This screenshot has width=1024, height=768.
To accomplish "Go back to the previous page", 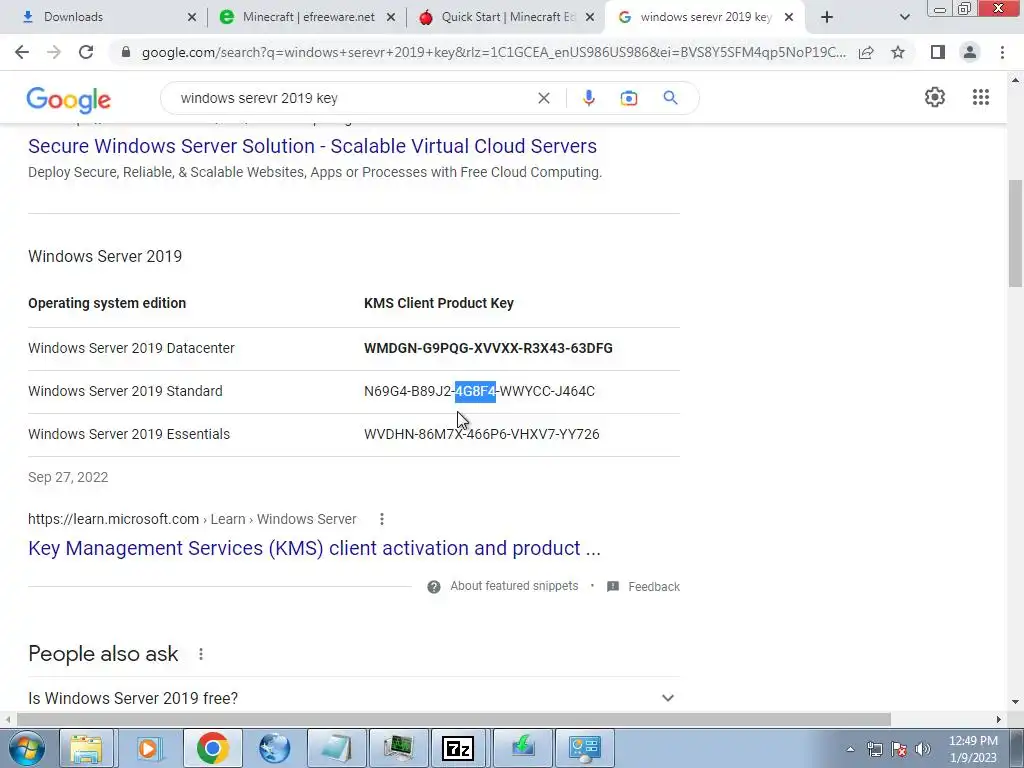I will tap(22, 52).
